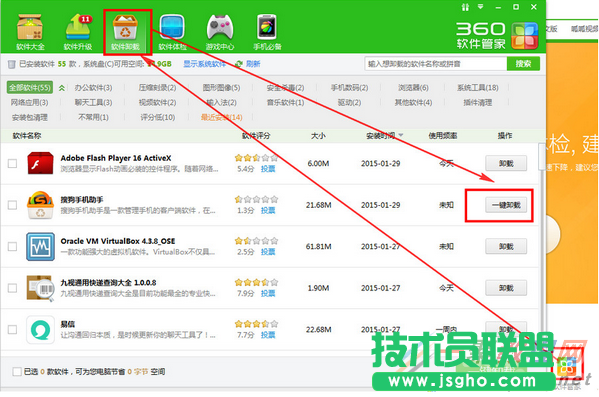The width and height of the screenshot is (599, 397).
Task: Open the title bar dropdown menu arrow
Action: 481,7
